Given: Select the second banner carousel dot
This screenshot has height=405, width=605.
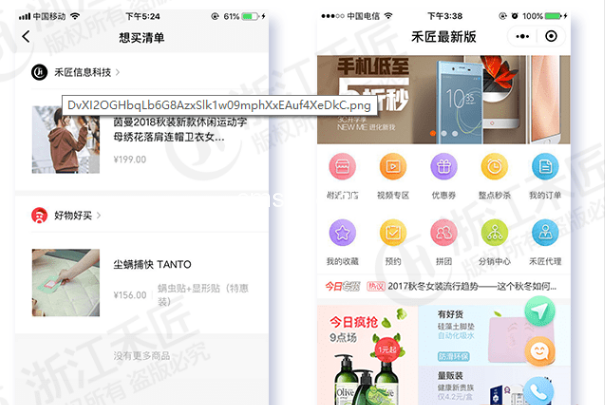Looking at the screenshot, I should point(444,133).
